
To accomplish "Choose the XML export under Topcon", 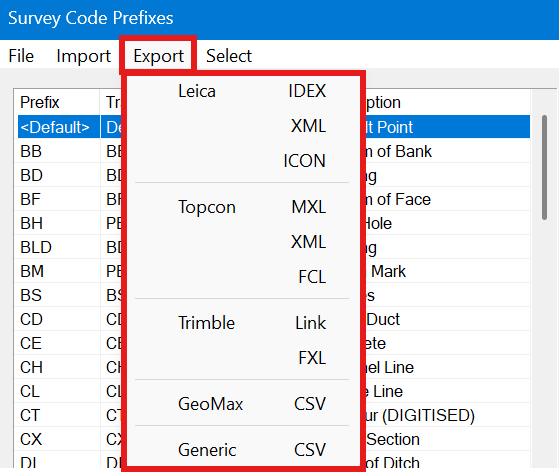I will (243, 242).
